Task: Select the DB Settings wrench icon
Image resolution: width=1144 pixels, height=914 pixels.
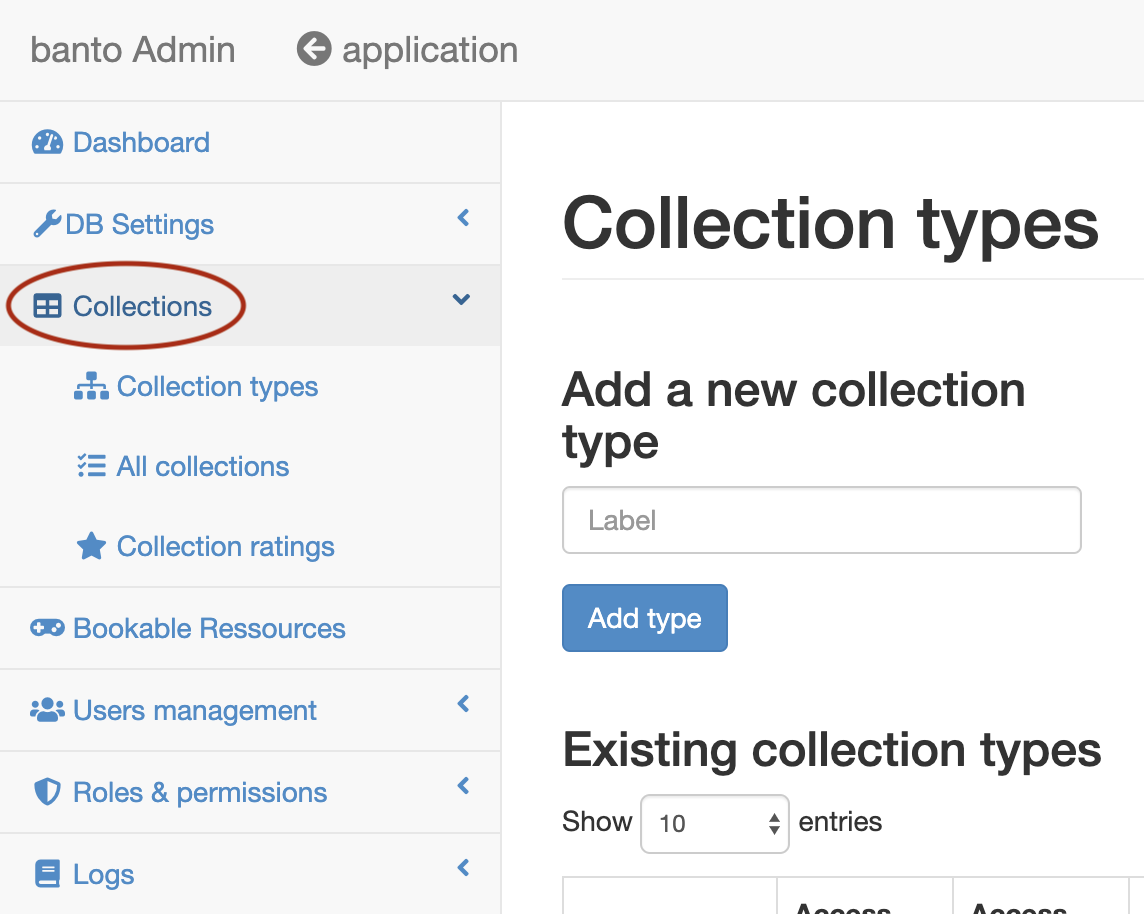Action: (48, 224)
